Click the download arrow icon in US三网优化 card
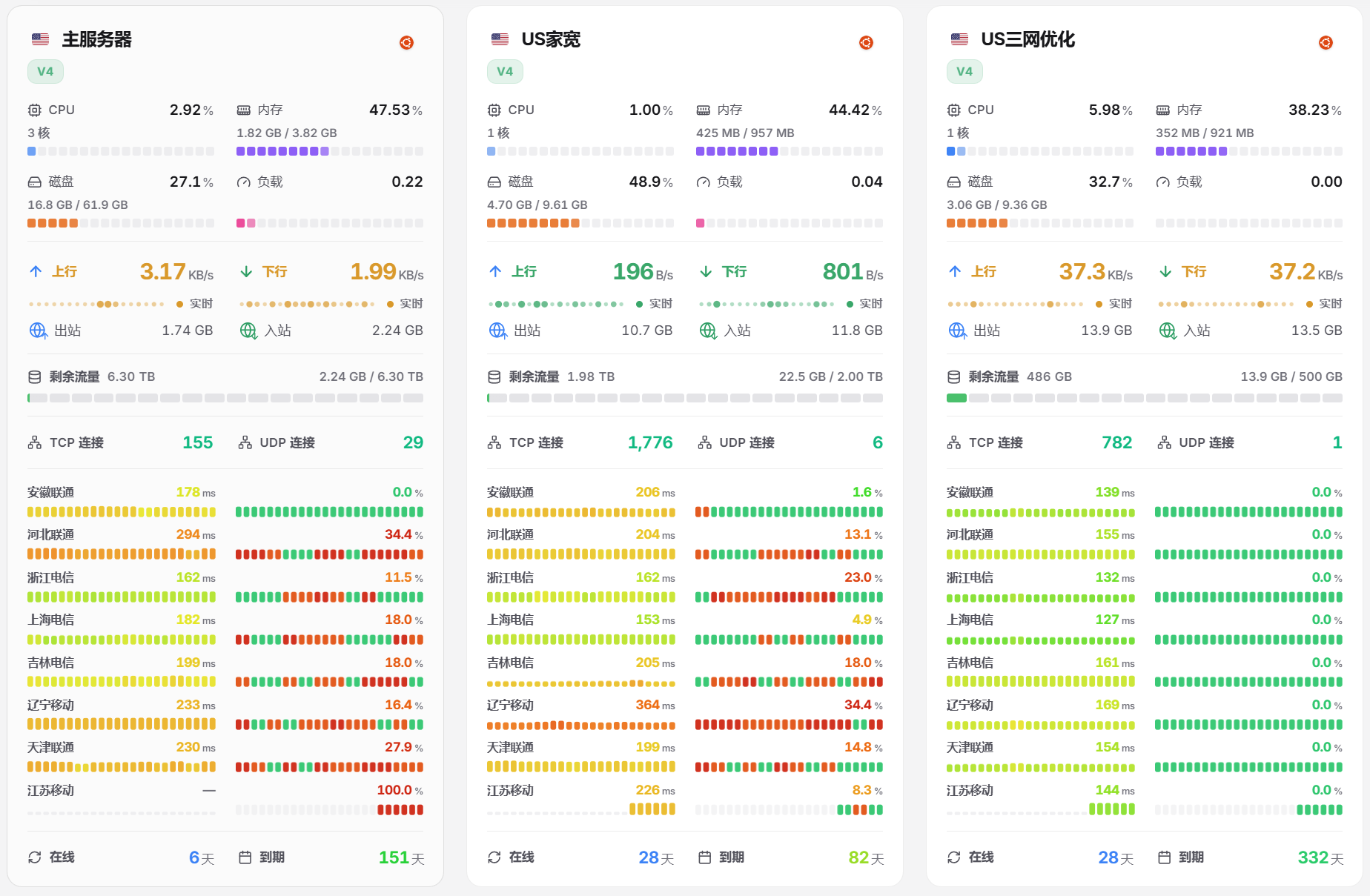Viewport: 1370px width, 896px height. pyautogui.click(x=1165, y=271)
